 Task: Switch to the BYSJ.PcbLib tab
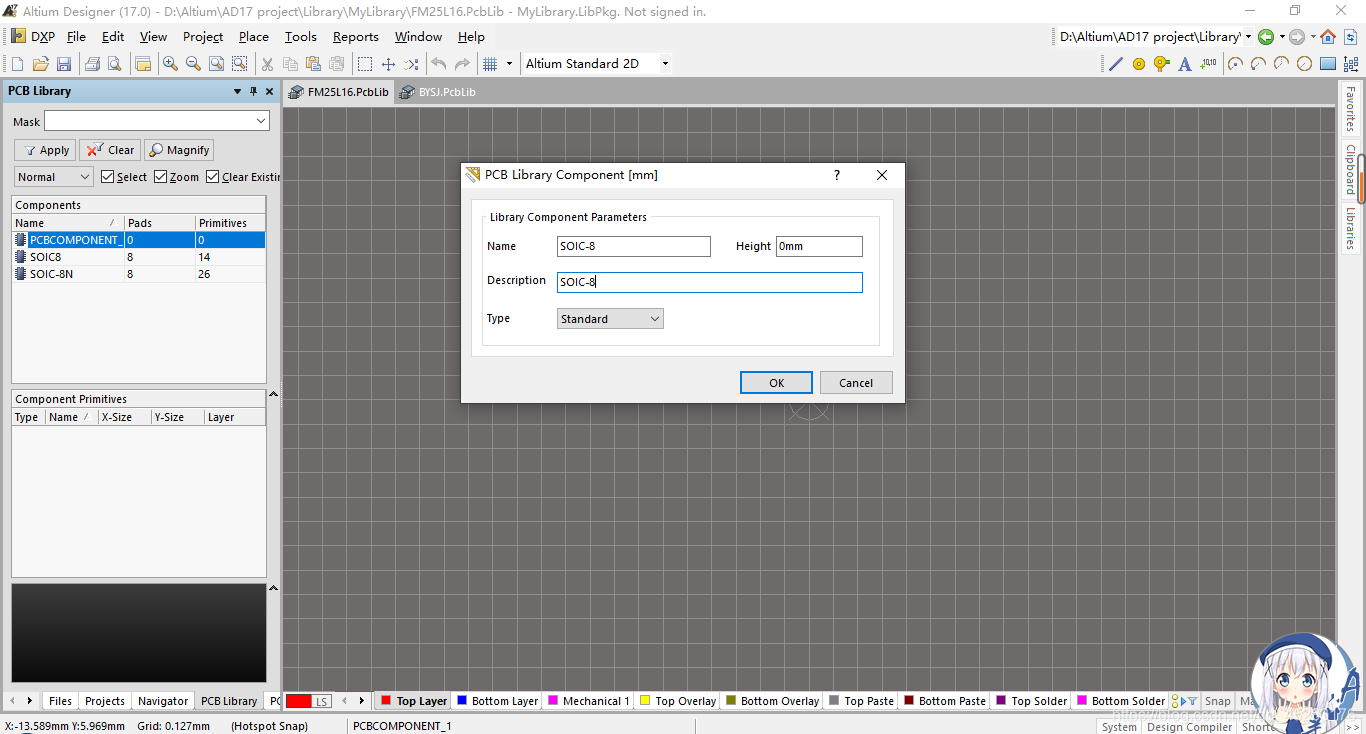click(x=438, y=92)
